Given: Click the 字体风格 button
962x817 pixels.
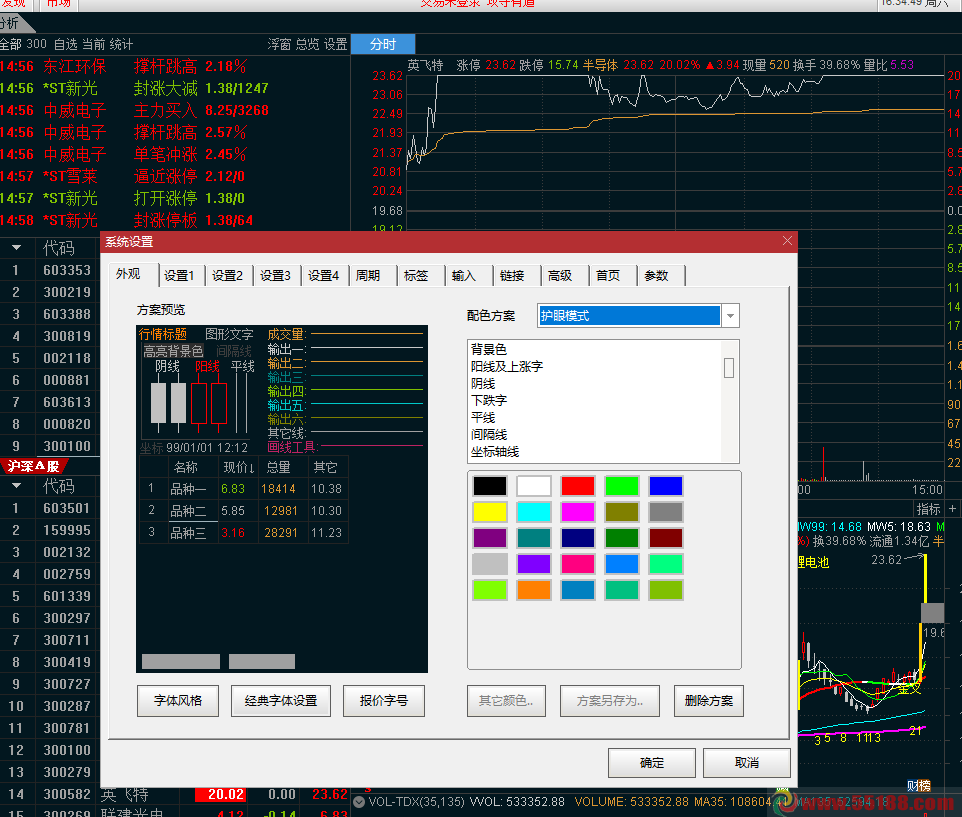Looking at the screenshot, I should click(178, 701).
